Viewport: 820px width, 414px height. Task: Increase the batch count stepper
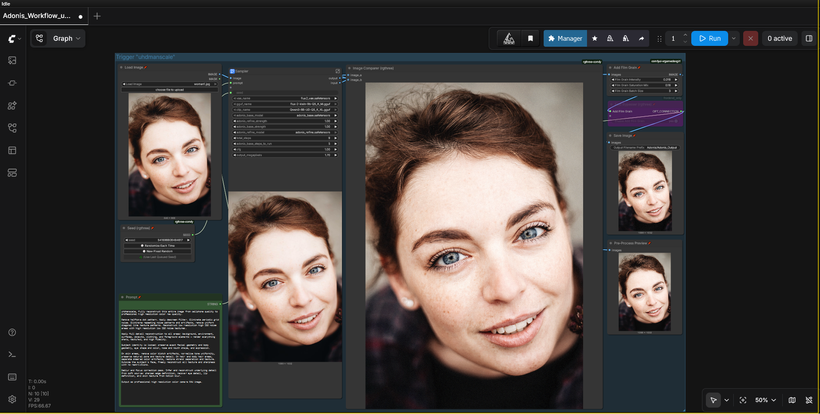[685, 35]
